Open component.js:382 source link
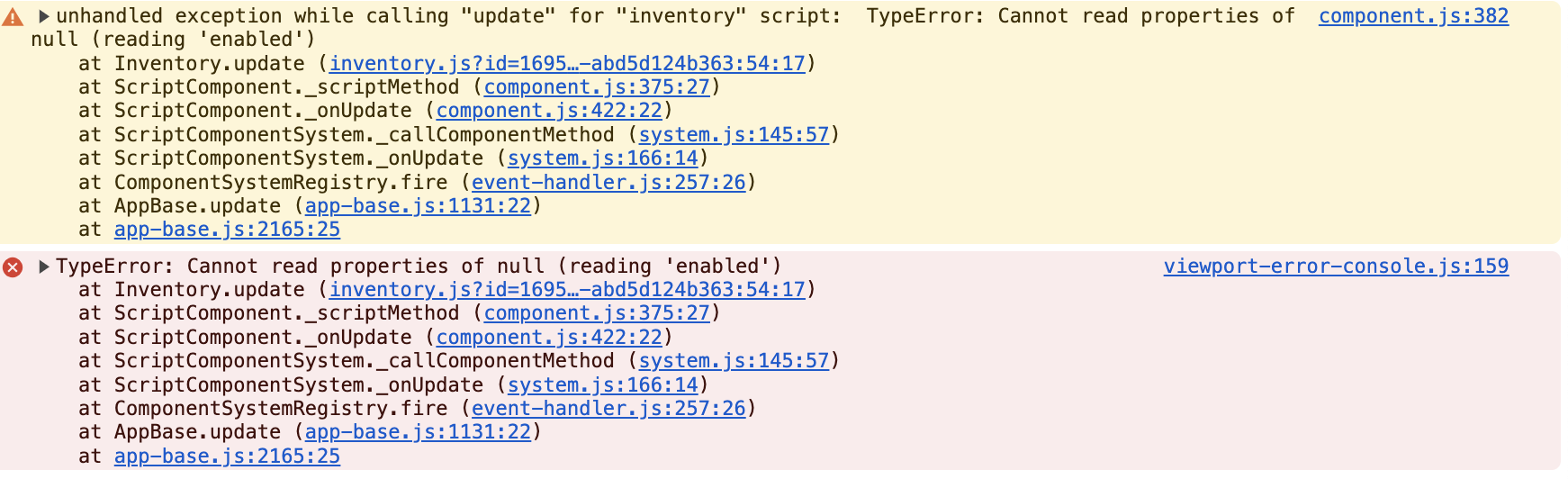 [1413, 16]
